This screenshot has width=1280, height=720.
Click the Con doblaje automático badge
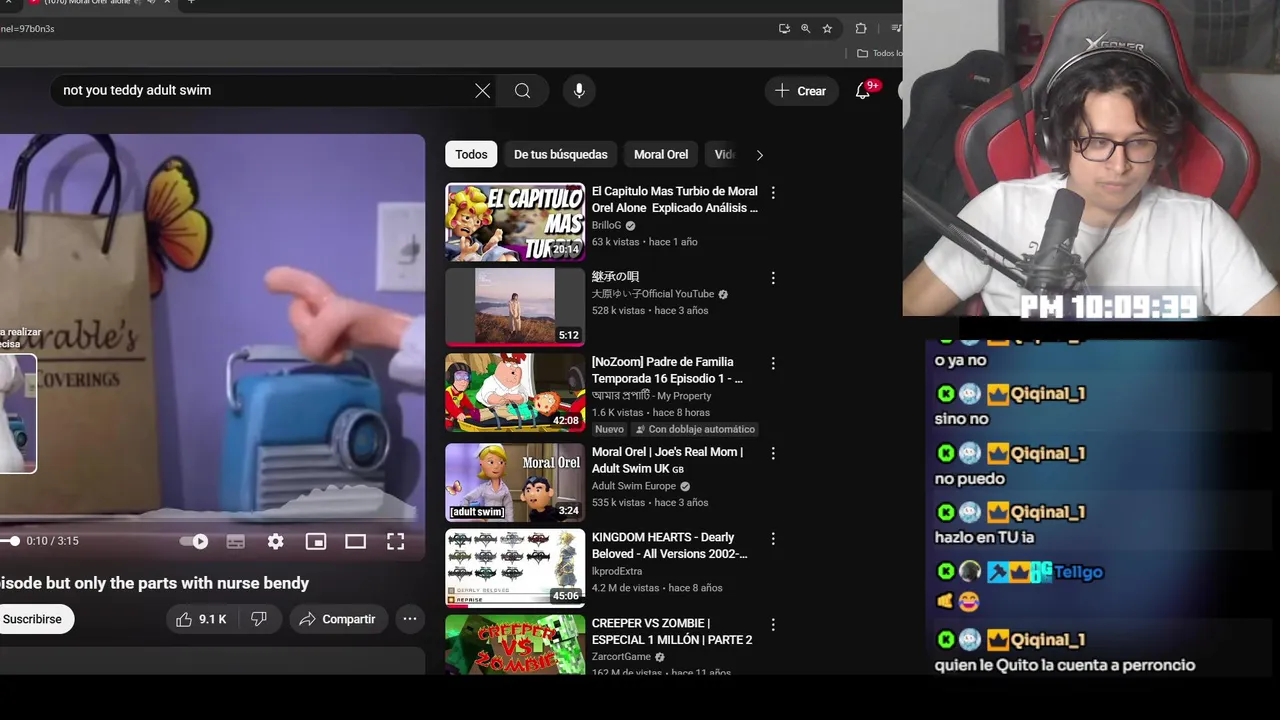694,430
